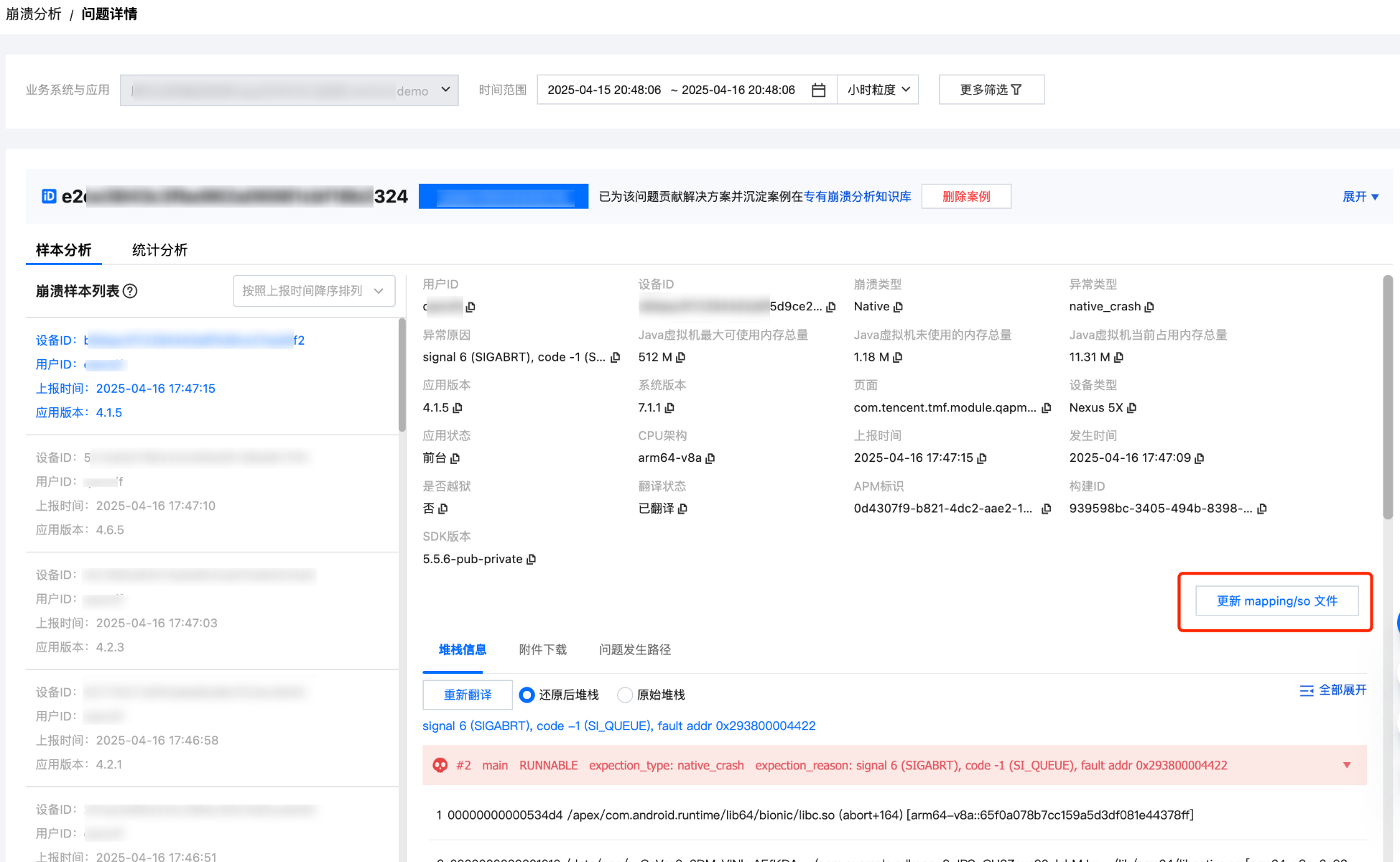Screen dimensions: 1400x862
Task: Copy the build ID value
Action: pyautogui.click(x=1262, y=509)
